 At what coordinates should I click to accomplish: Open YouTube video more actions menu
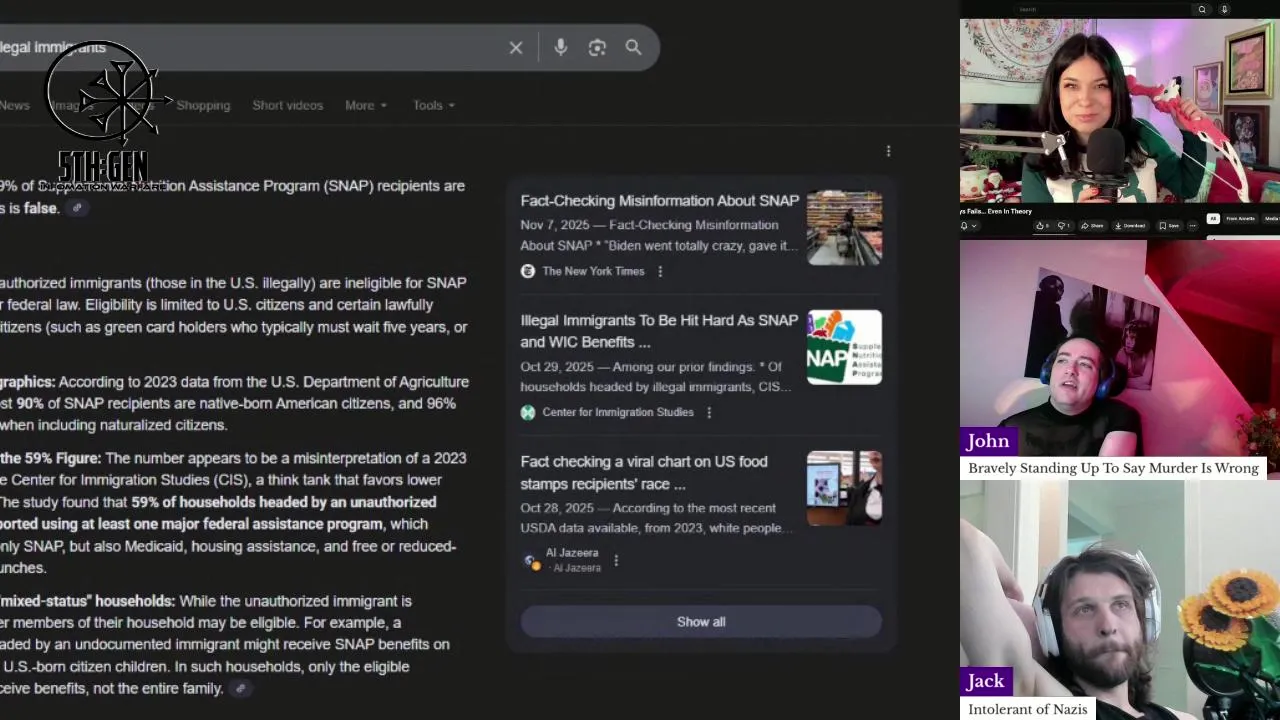1192,225
